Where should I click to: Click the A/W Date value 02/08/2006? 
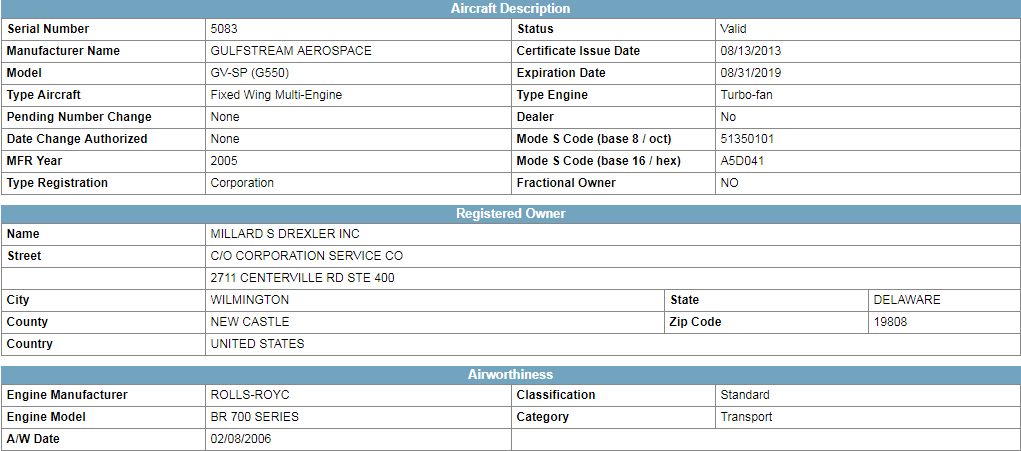tap(241, 439)
